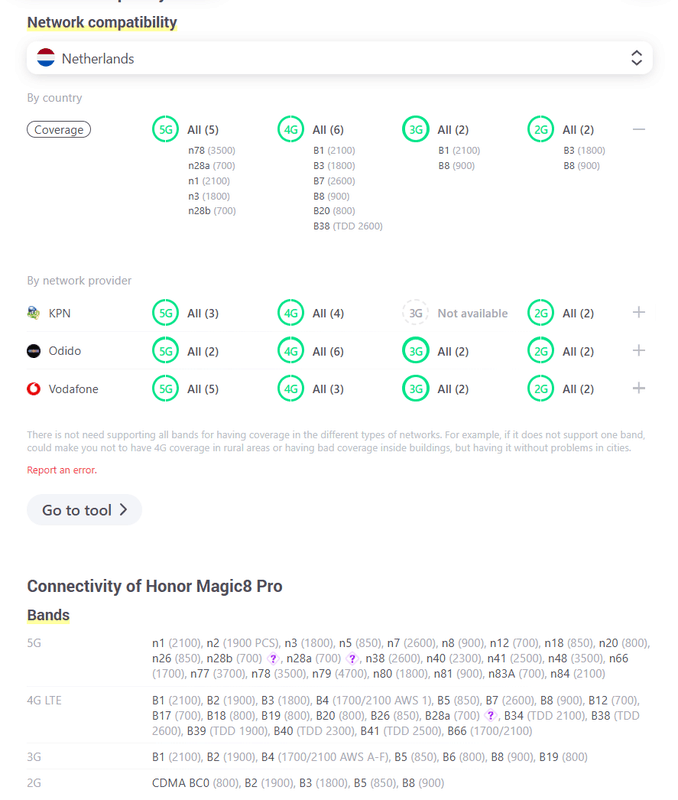Click the Odido 4G badge icon
678x800 pixels.
pos(291,351)
